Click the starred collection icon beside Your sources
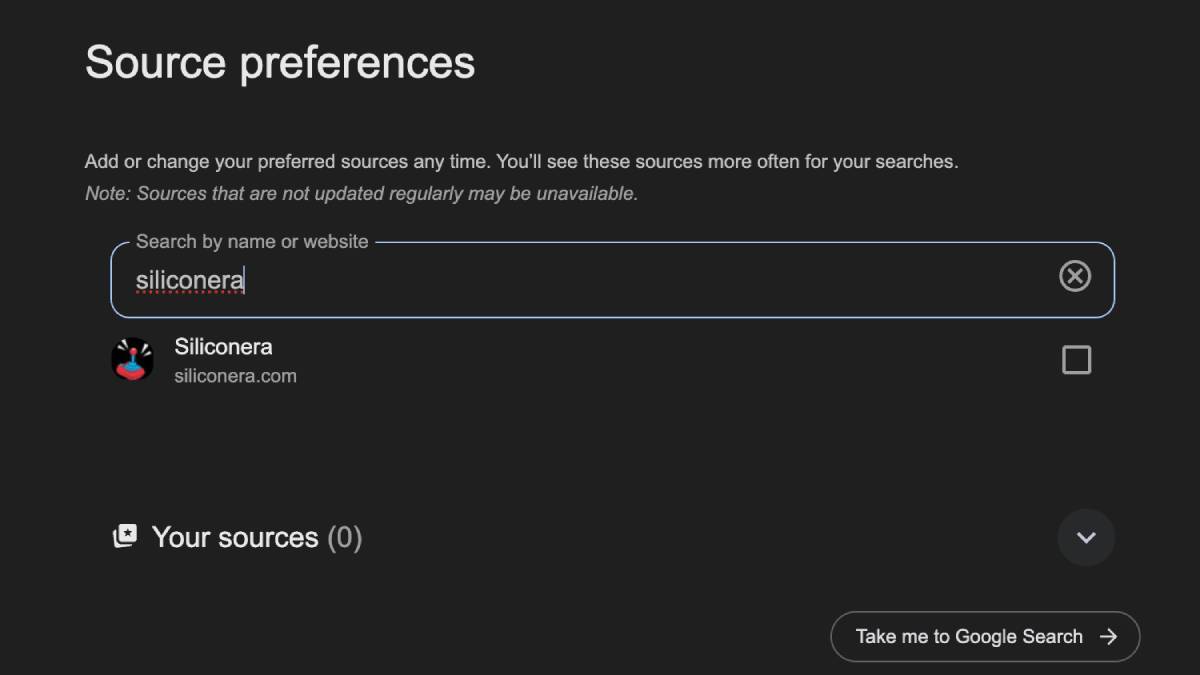Viewport: 1200px width, 675px height. [125, 537]
